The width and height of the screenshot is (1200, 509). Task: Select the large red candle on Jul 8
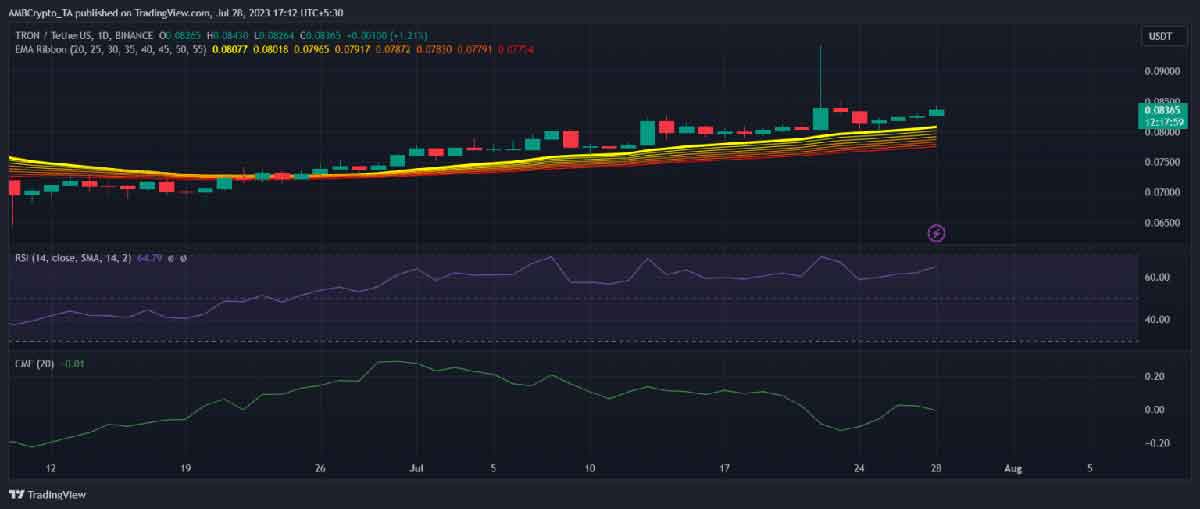click(571, 138)
